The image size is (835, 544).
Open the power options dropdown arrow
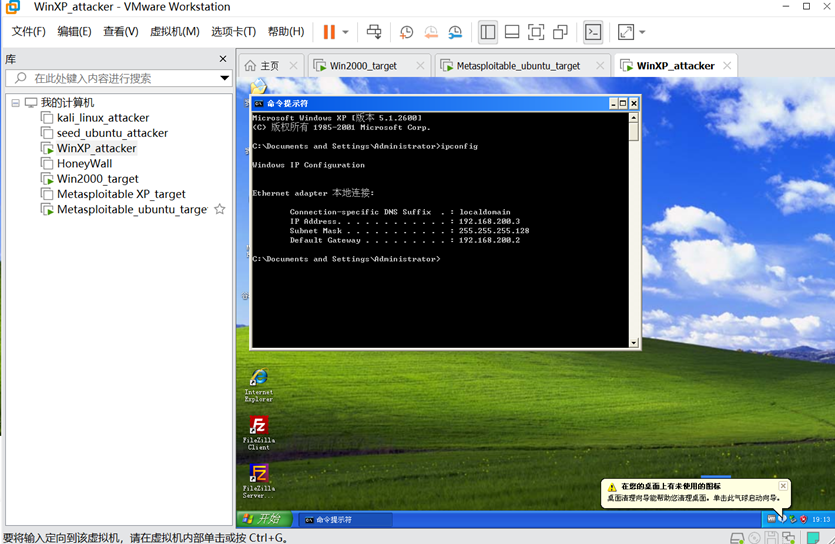click(345, 32)
